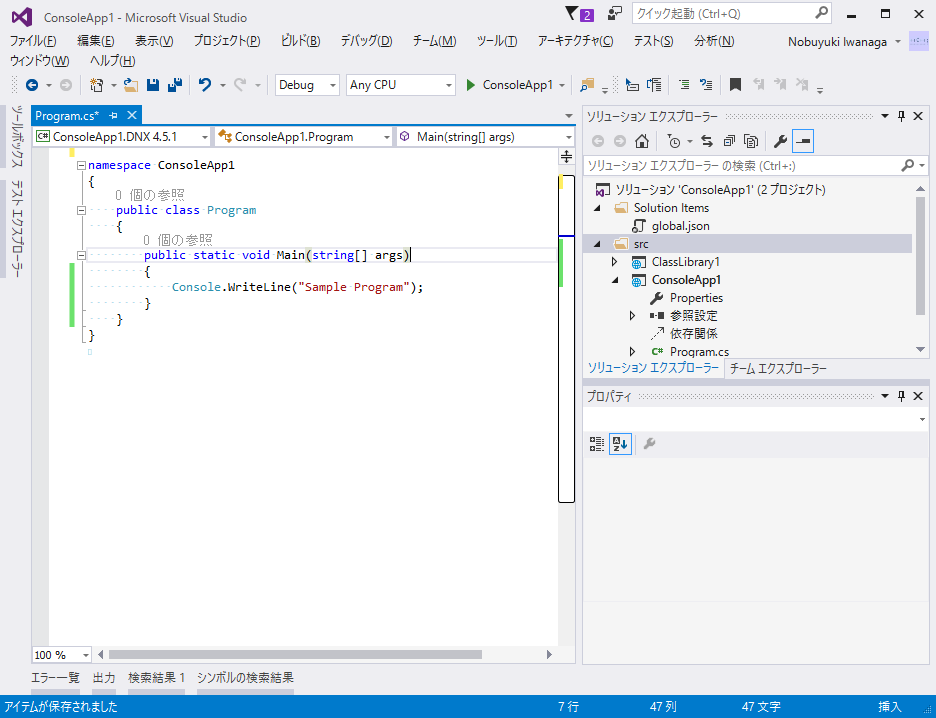Expand the 参照設定 node
Screen dimensions: 936x718
pos(633,316)
